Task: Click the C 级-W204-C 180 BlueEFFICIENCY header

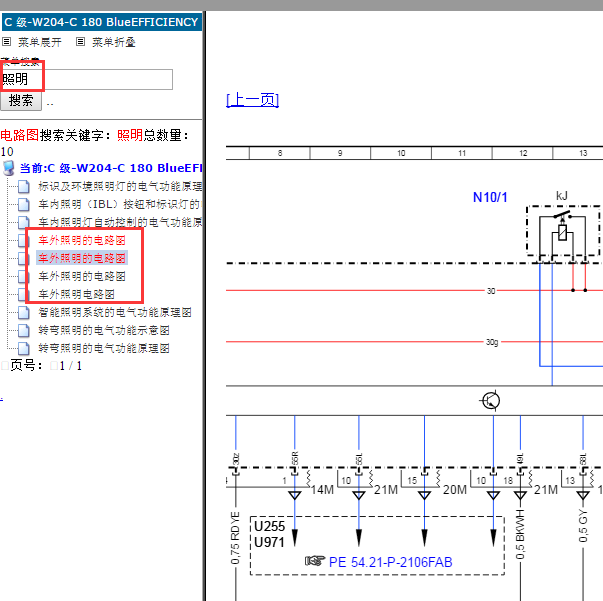Action: coord(102,22)
